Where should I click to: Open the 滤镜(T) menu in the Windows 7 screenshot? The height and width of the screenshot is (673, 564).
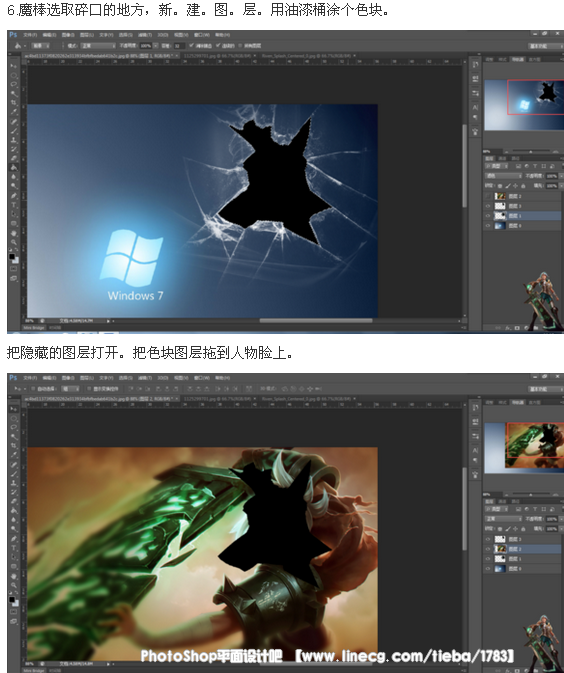pos(145,35)
